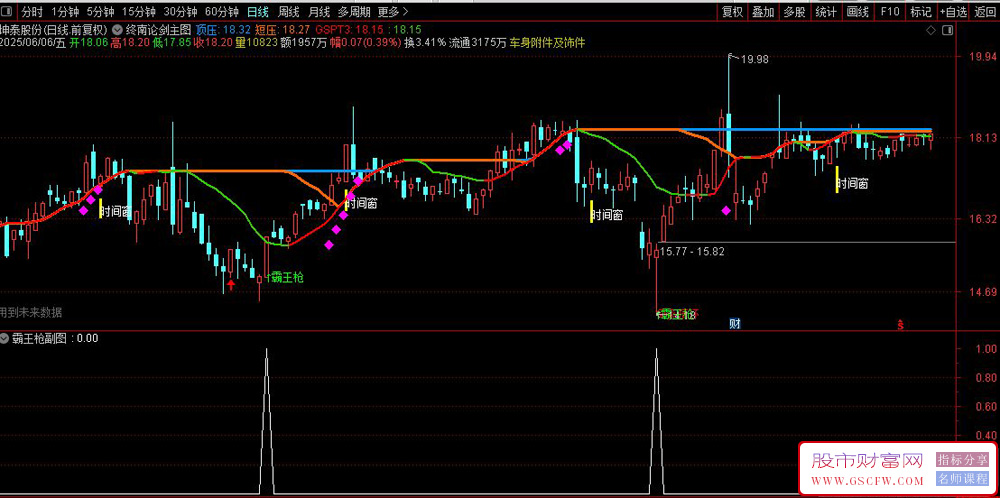
Task: Click the leftmost 时间窗 label
Action: pyautogui.click(x=116, y=211)
